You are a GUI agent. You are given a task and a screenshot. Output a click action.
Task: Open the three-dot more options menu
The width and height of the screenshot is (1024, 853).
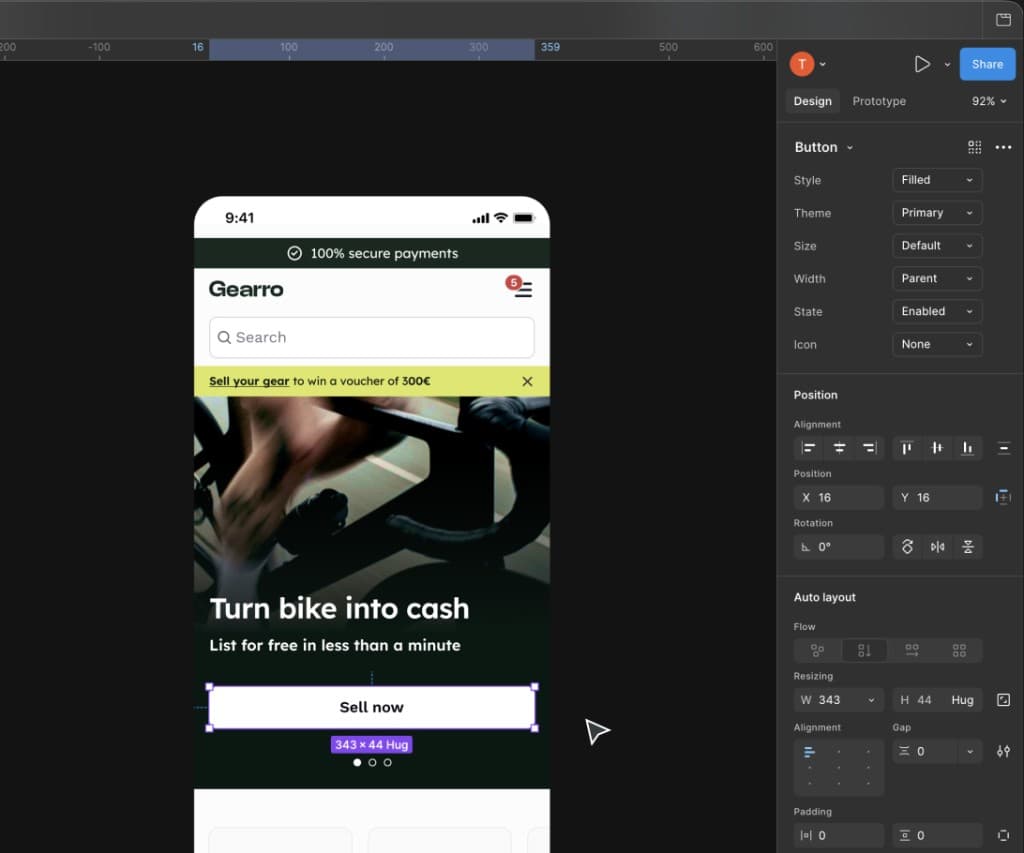pyautogui.click(x=1003, y=147)
